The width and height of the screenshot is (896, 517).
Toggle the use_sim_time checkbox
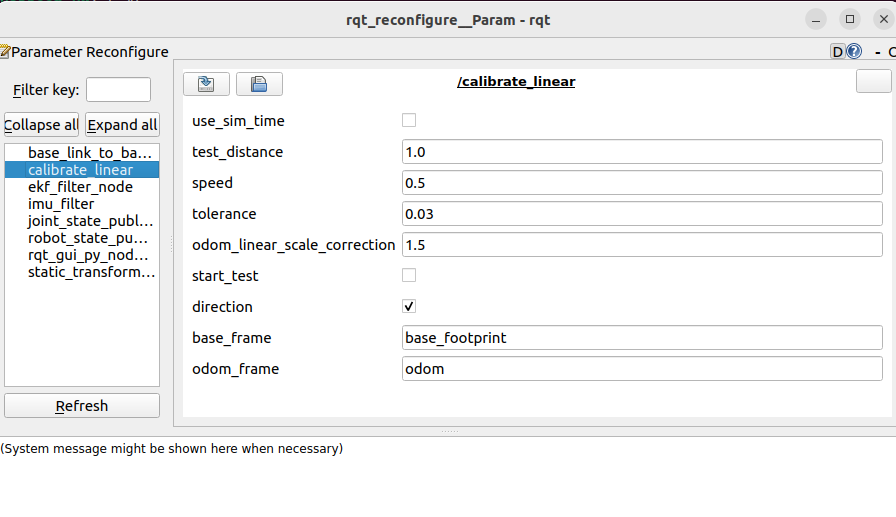(x=409, y=121)
